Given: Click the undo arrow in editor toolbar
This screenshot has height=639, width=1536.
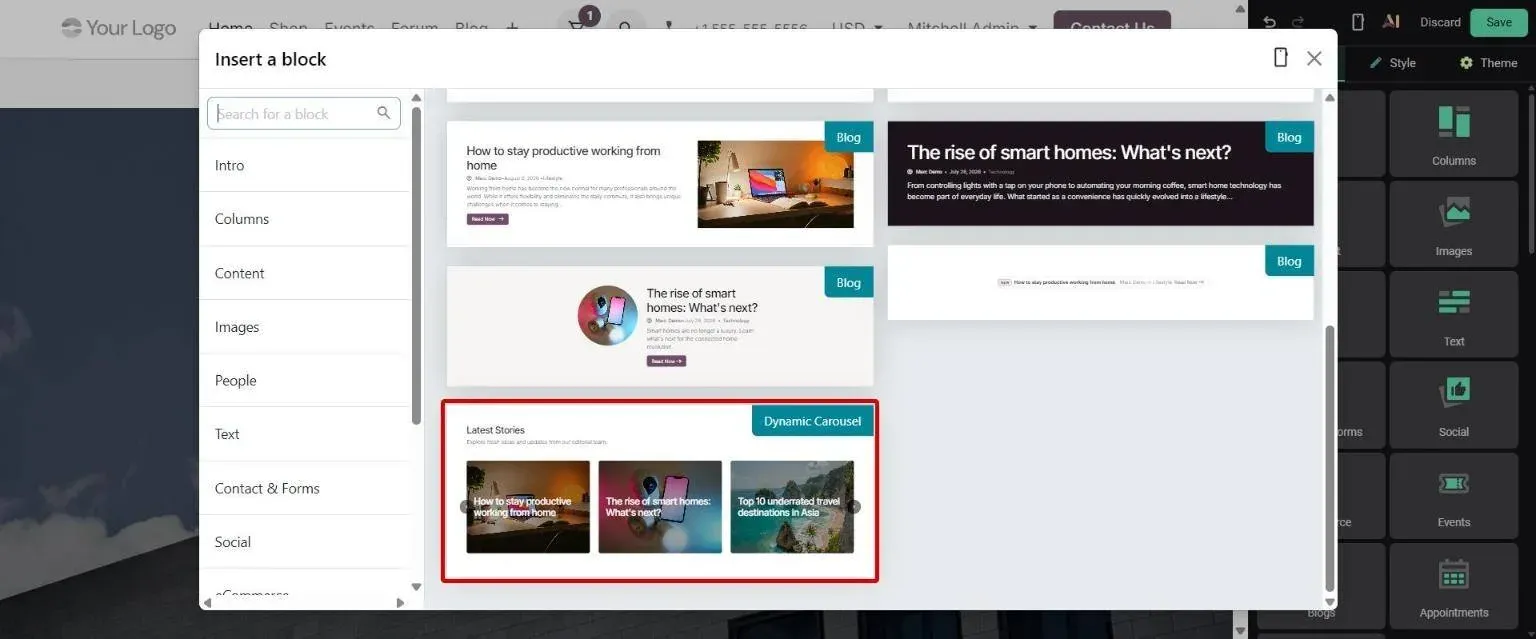Looking at the screenshot, I should pyautogui.click(x=1269, y=22).
